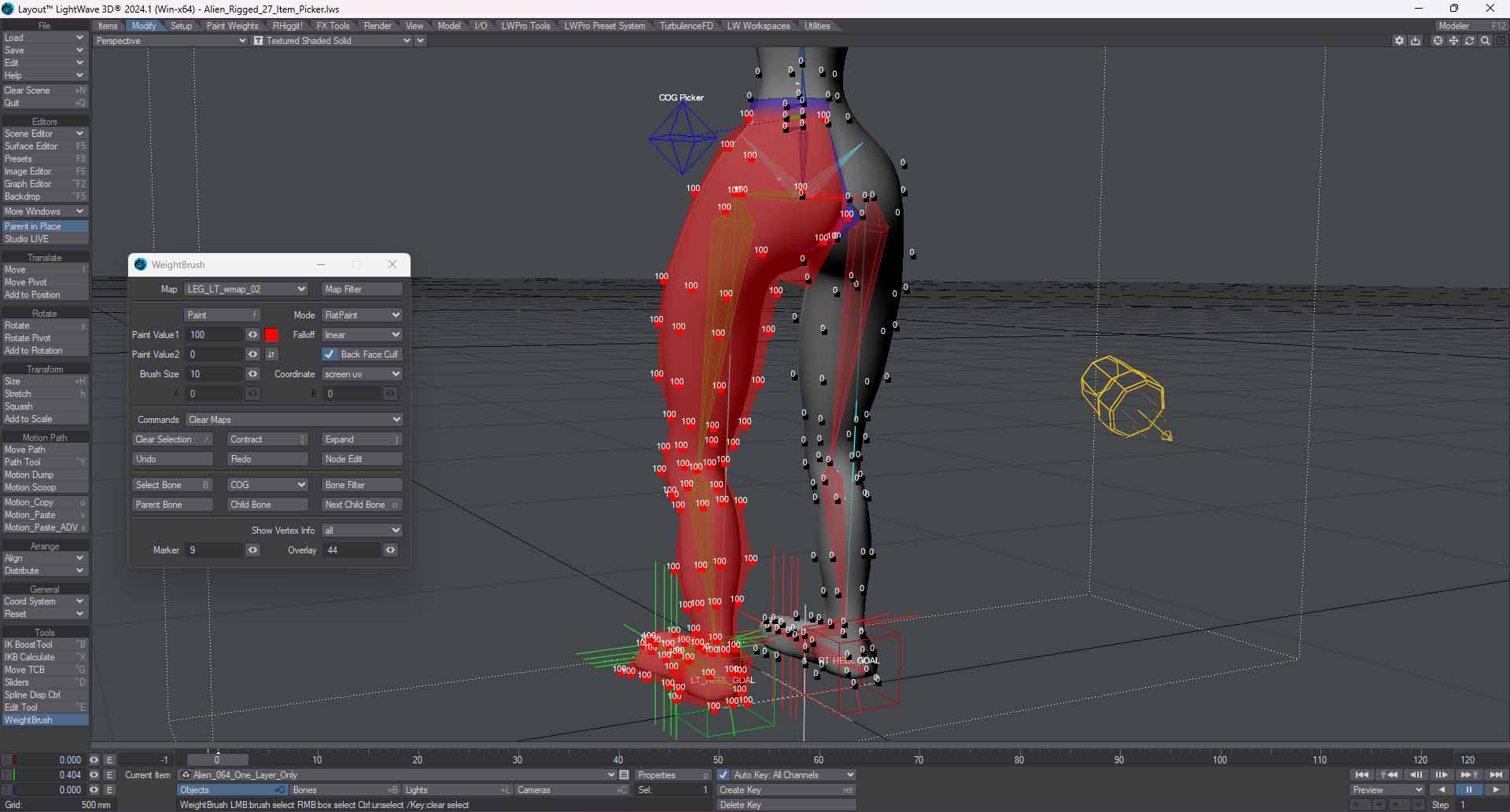Image resolution: width=1510 pixels, height=812 pixels.
Task: Click Paint Value1 slider arrows icon
Action: (x=252, y=335)
